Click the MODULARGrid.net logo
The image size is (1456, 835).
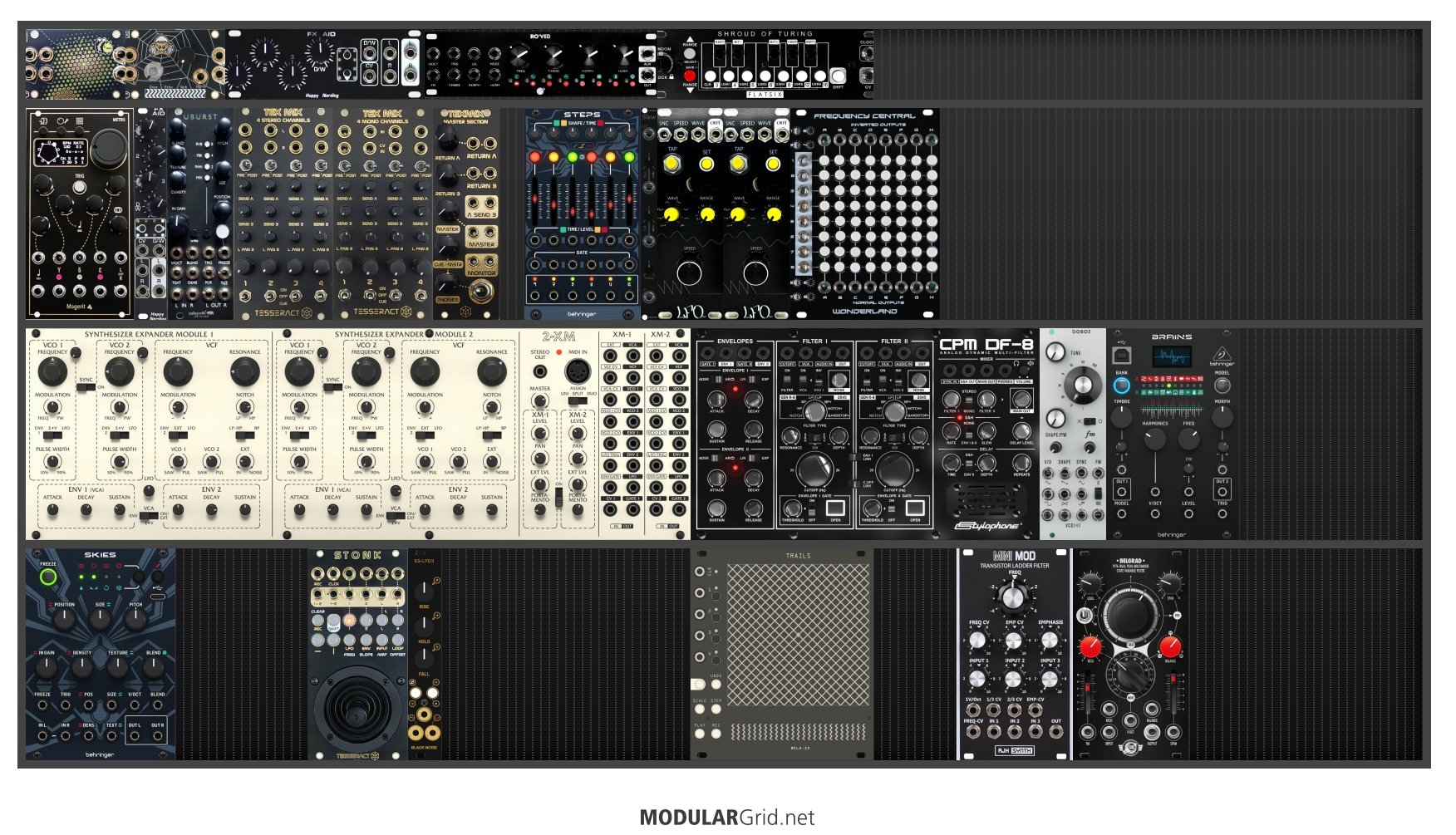click(x=727, y=818)
